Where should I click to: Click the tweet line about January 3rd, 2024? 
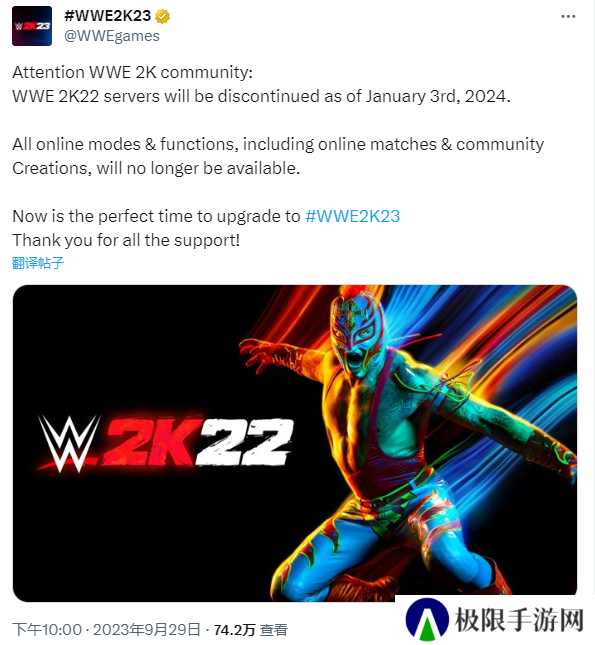click(x=261, y=97)
